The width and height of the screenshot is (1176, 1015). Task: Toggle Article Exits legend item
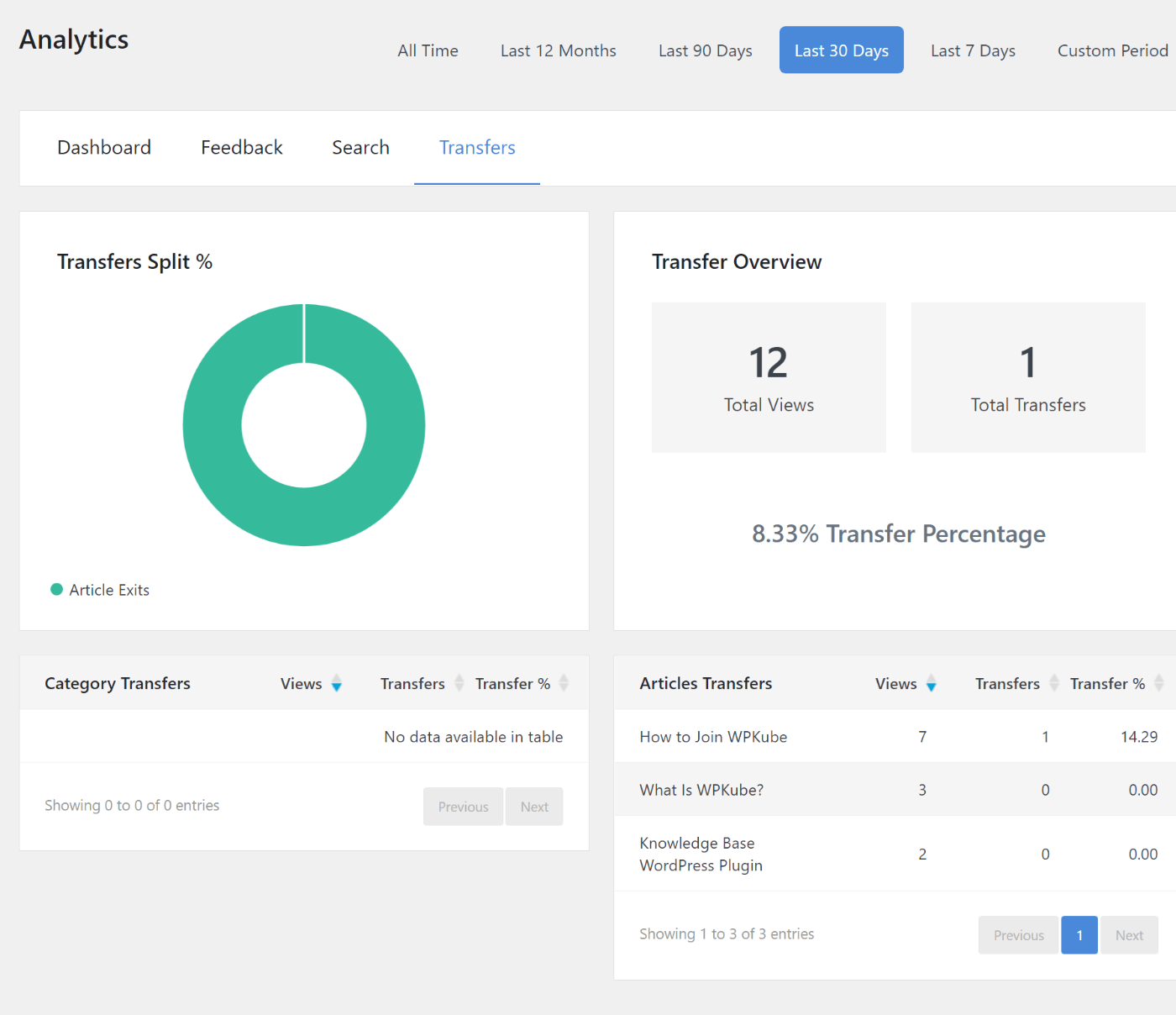[x=101, y=590]
